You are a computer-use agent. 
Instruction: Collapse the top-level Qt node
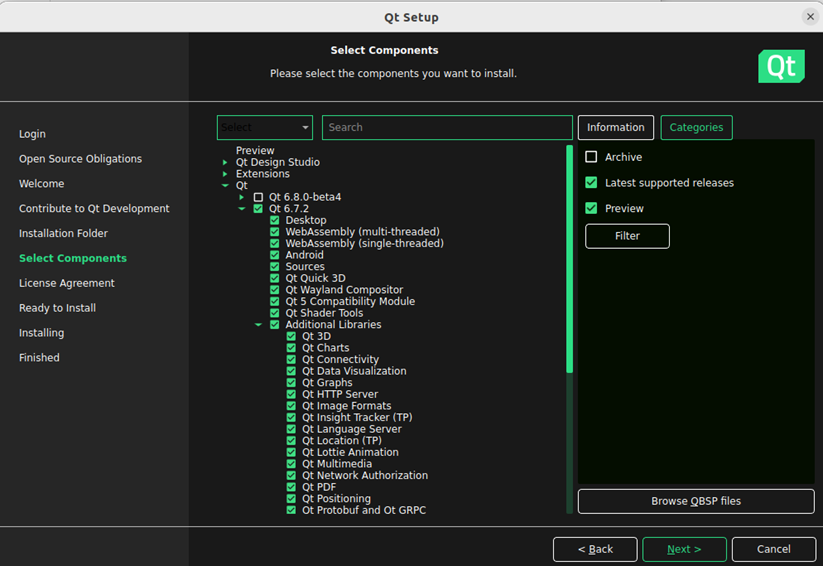225,185
